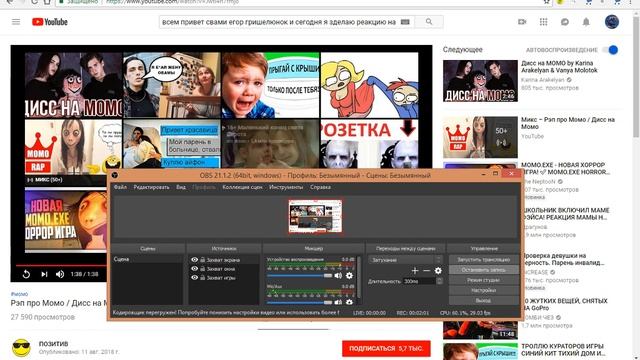Open MOMO.EXE - НОВАЯ ХОРРОР ИГРА link
This screenshot has width=640, height=360.
point(565,169)
